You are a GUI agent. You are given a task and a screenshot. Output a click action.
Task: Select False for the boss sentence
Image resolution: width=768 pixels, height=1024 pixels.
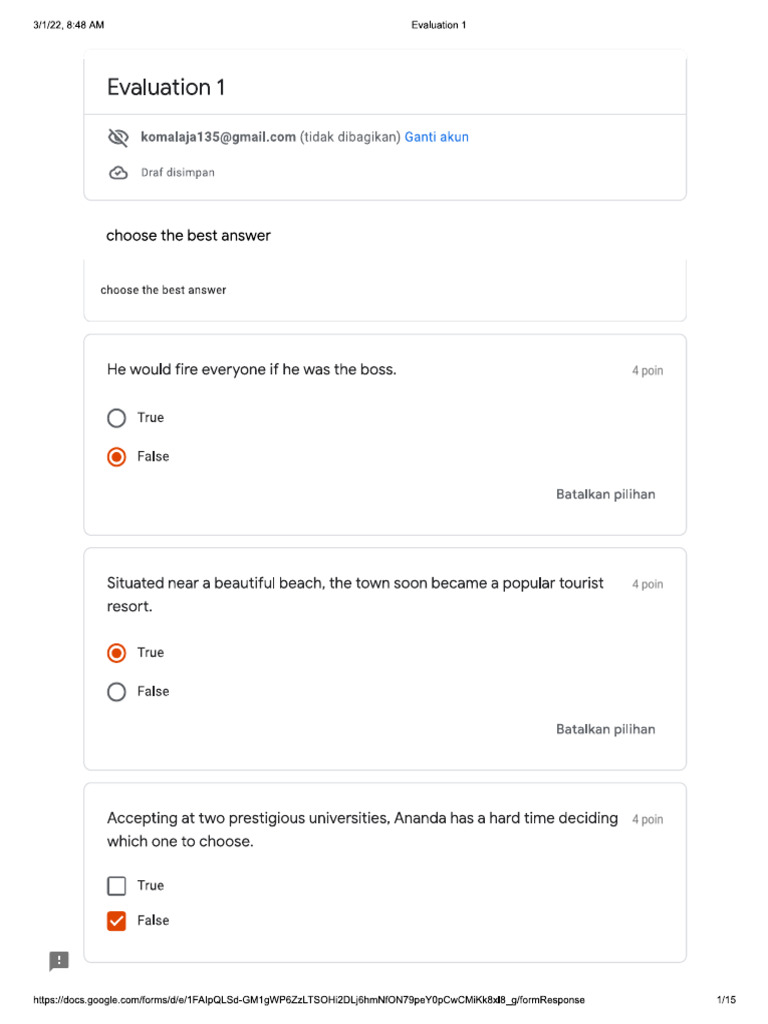(117, 457)
